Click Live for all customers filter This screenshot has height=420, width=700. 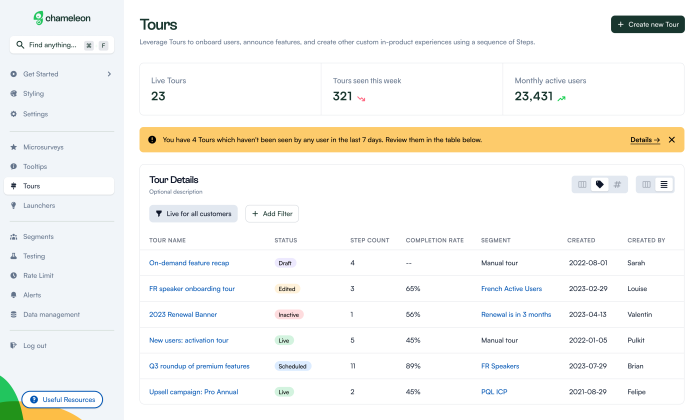[193, 214]
